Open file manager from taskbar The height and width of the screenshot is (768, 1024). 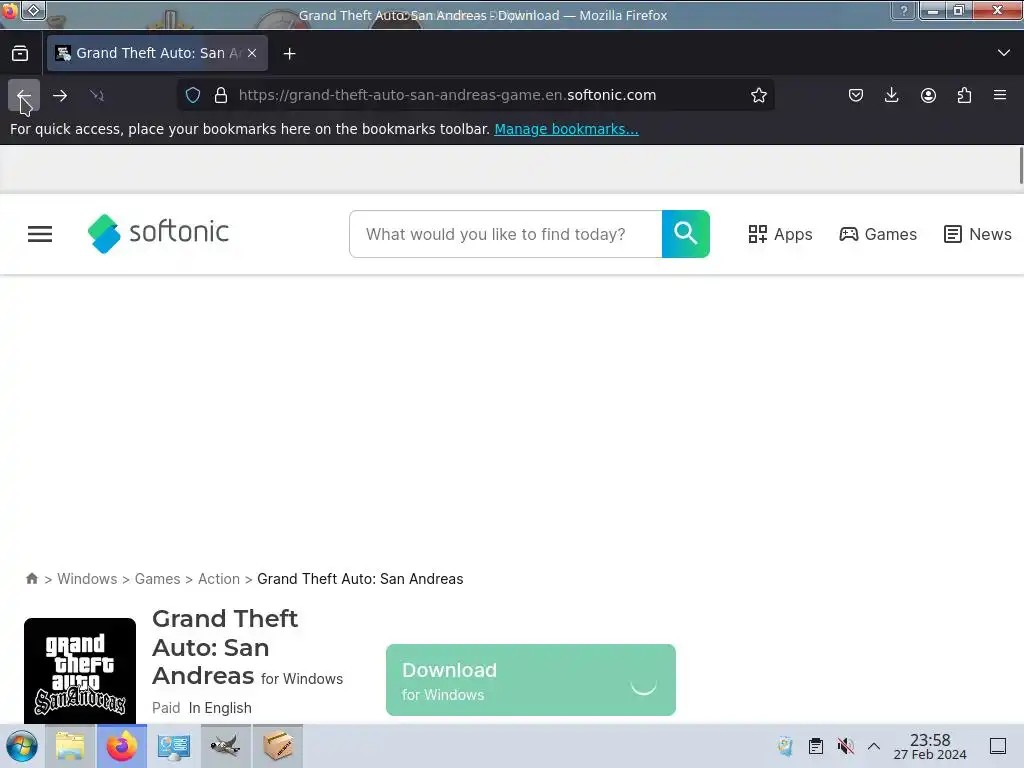click(70, 746)
